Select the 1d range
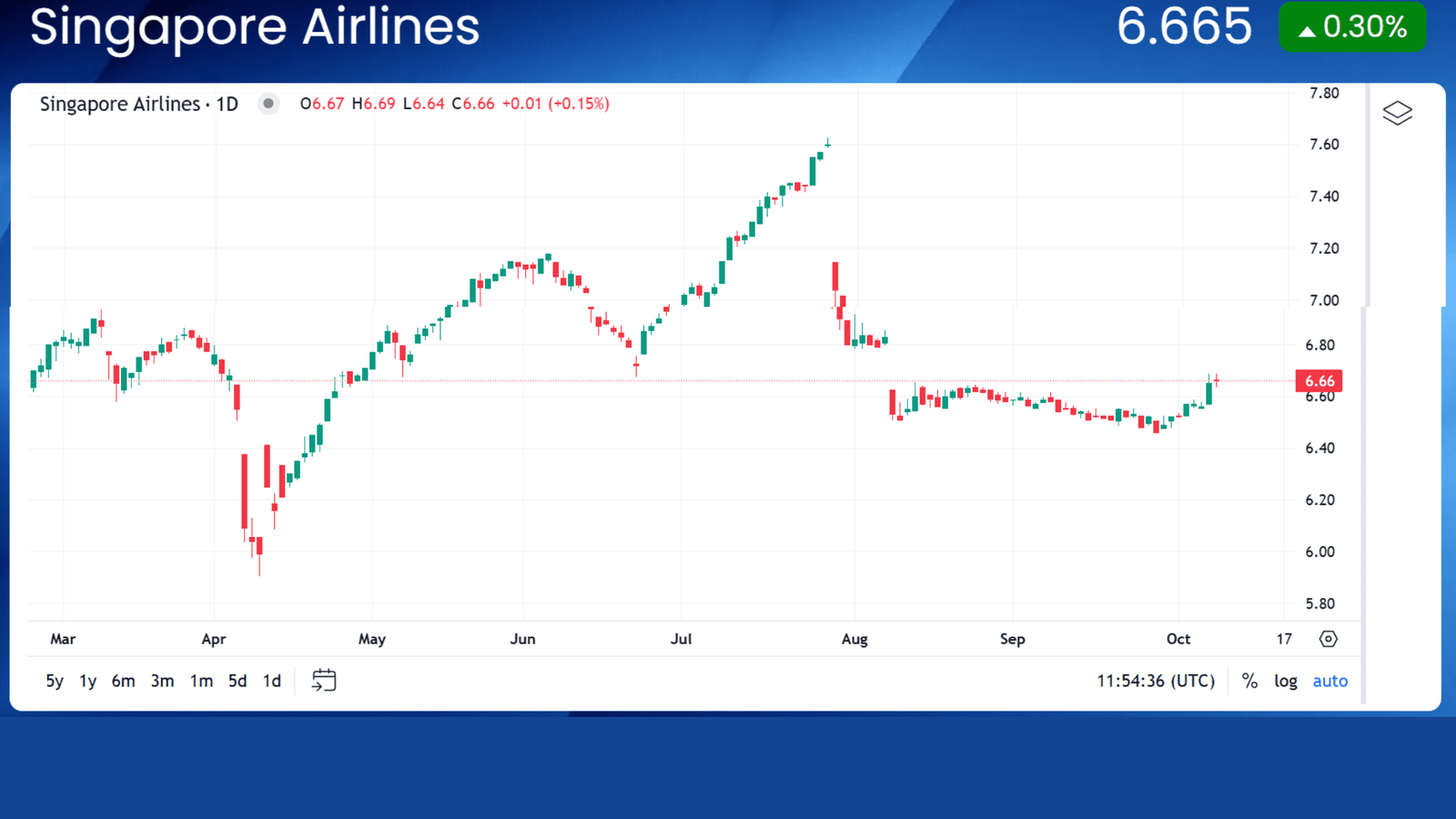This screenshot has height=819, width=1456. click(x=270, y=680)
